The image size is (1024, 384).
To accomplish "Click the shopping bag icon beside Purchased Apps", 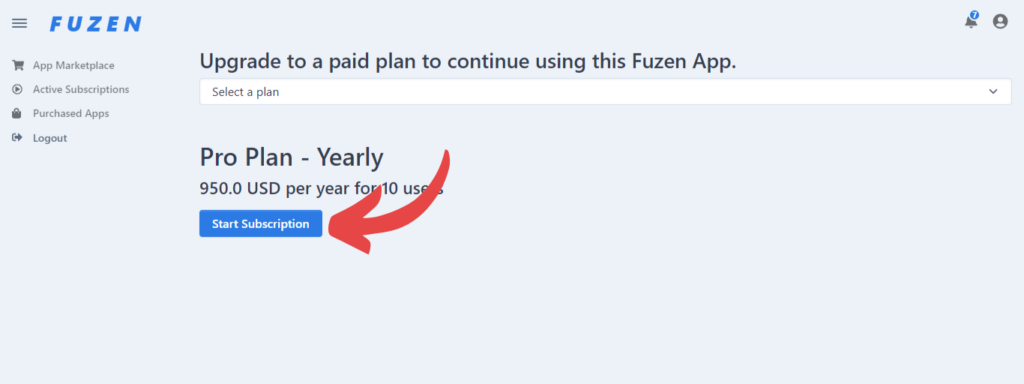I will [17, 114].
